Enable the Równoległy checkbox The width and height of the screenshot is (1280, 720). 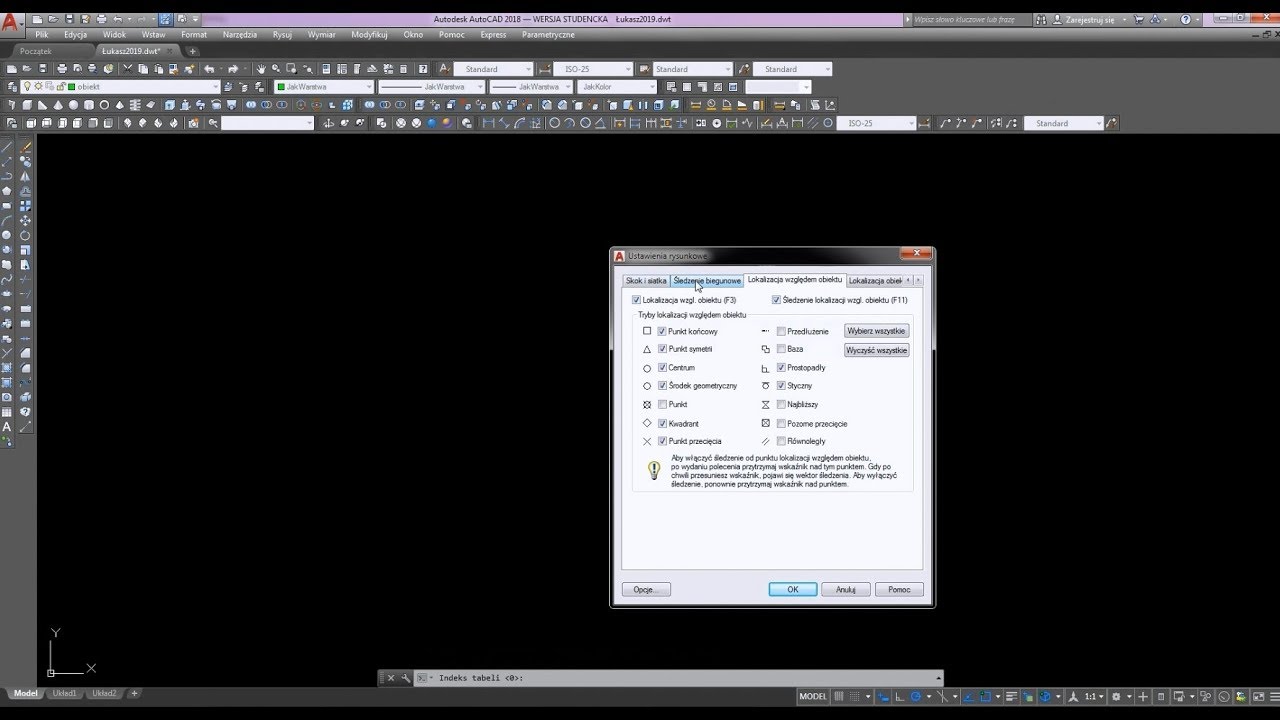tap(781, 441)
